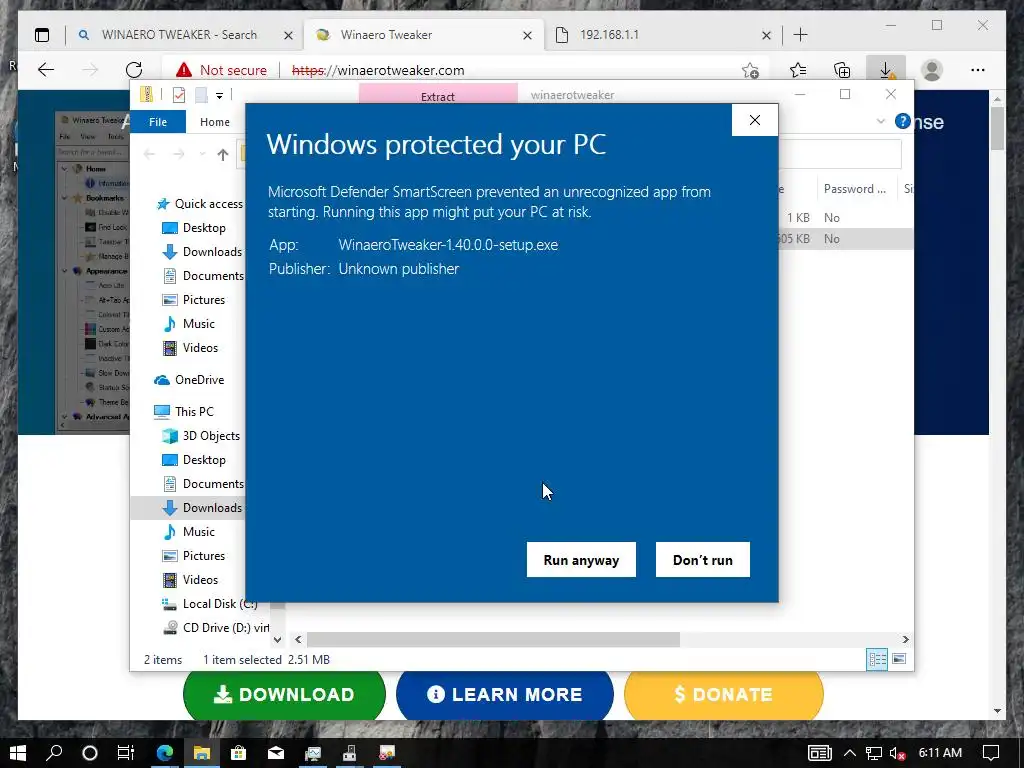Click LEARN MORE button on webpage
The height and width of the screenshot is (768, 1024).
pos(505,695)
